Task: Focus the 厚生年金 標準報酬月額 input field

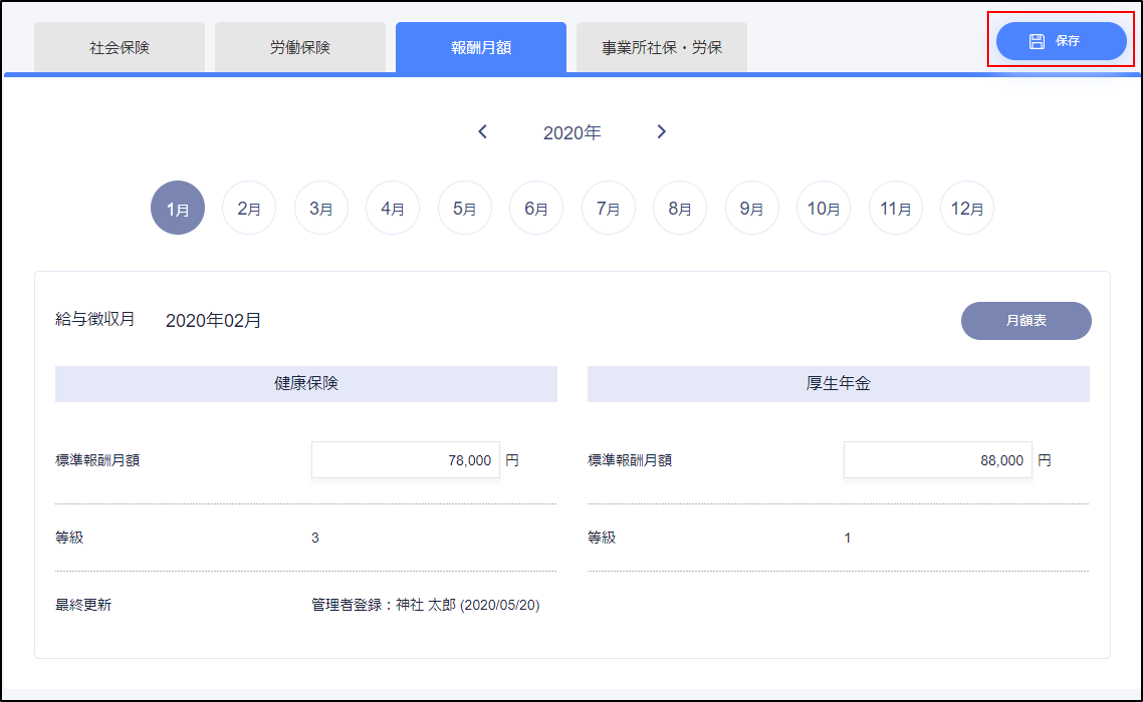Action: 937,460
